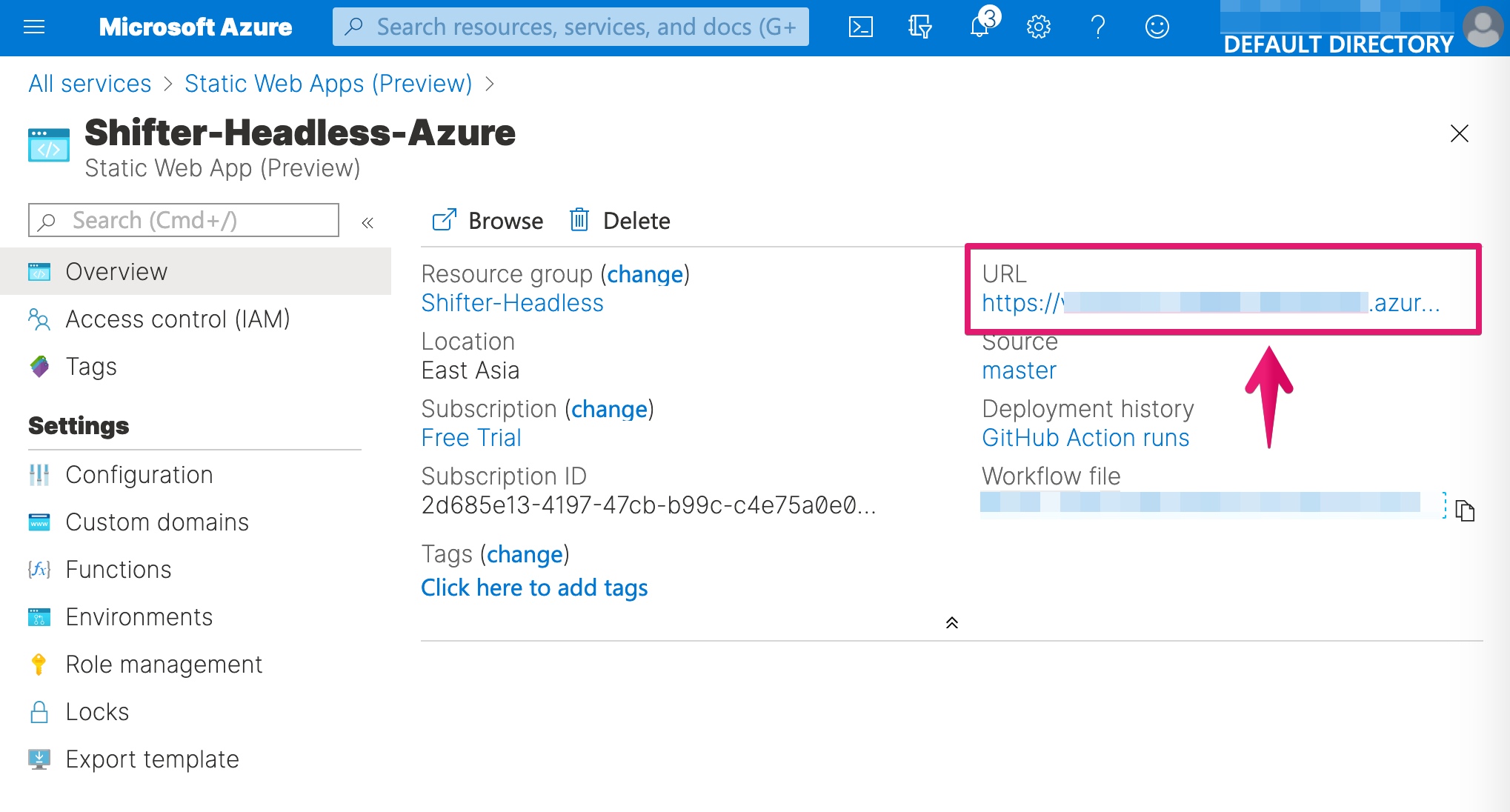Click the Delete toolbar button
The image size is (1510, 812).
click(x=619, y=220)
